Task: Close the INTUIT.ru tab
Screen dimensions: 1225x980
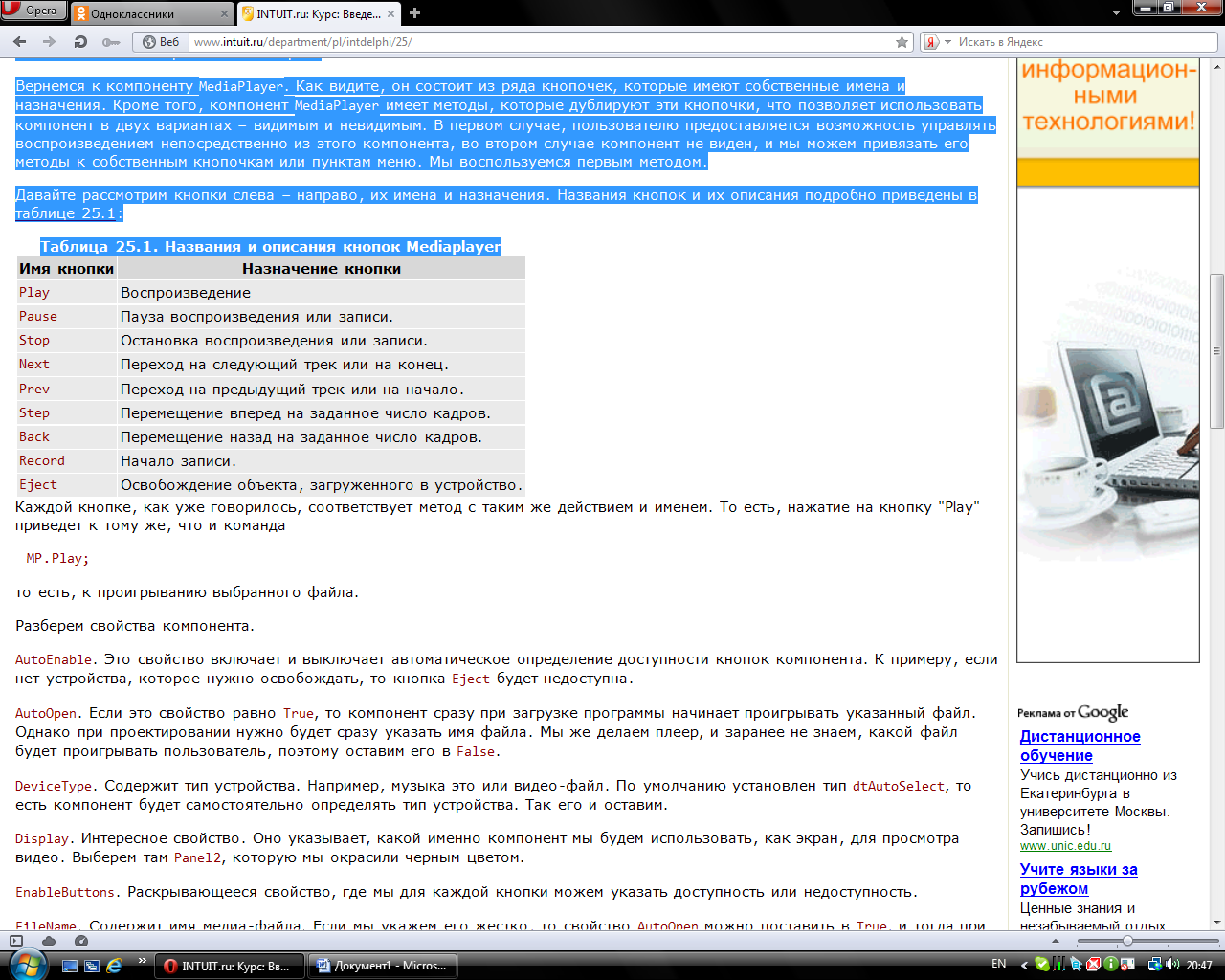Action: coord(391,14)
